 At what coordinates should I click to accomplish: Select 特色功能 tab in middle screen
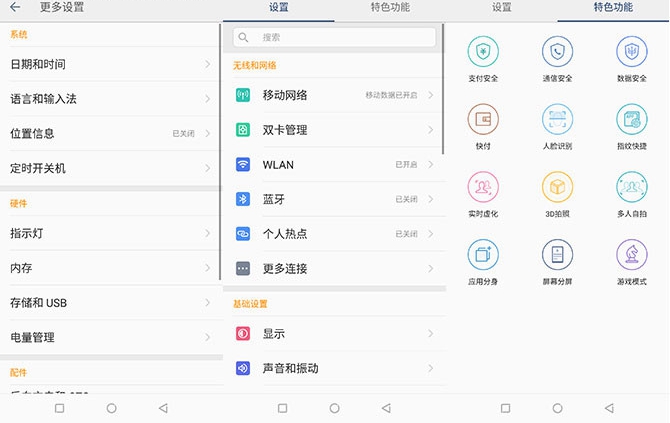[390, 8]
